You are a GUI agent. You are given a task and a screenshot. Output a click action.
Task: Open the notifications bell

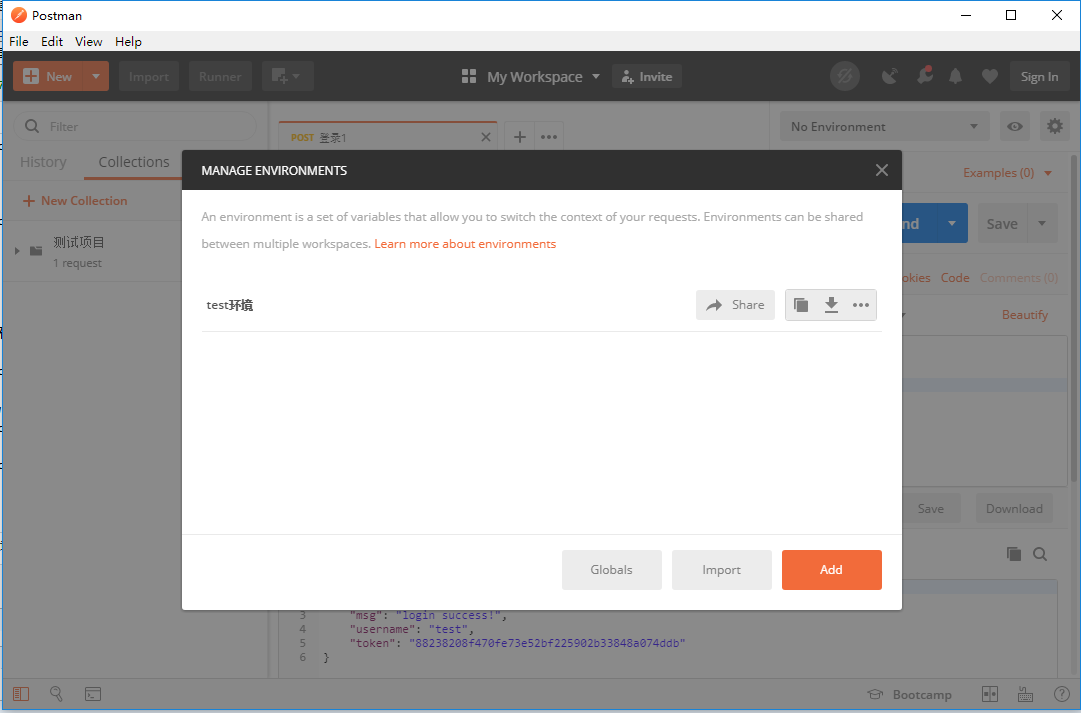click(x=955, y=76)
